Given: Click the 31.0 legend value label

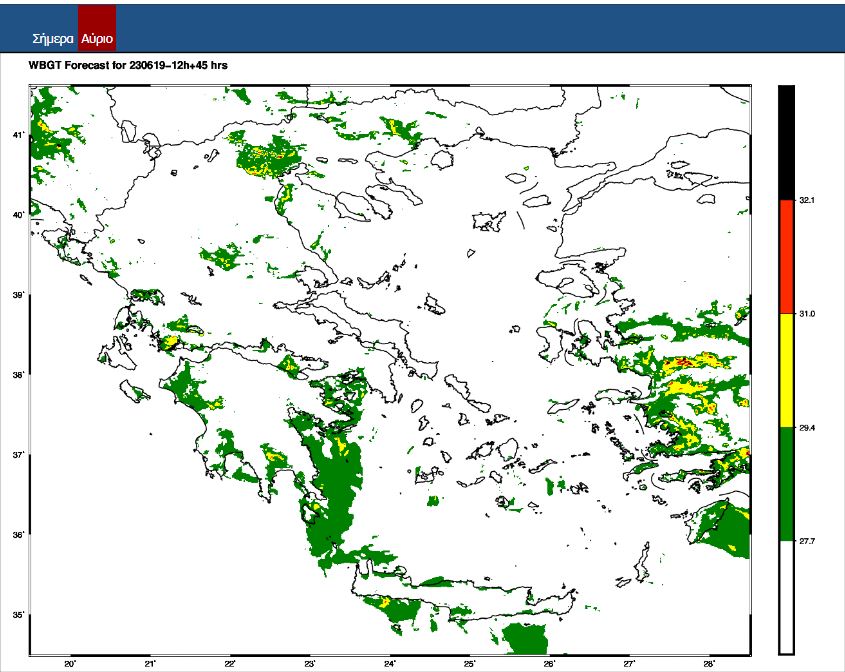Looking at the screenshot, I should click(x=807, y=314).
